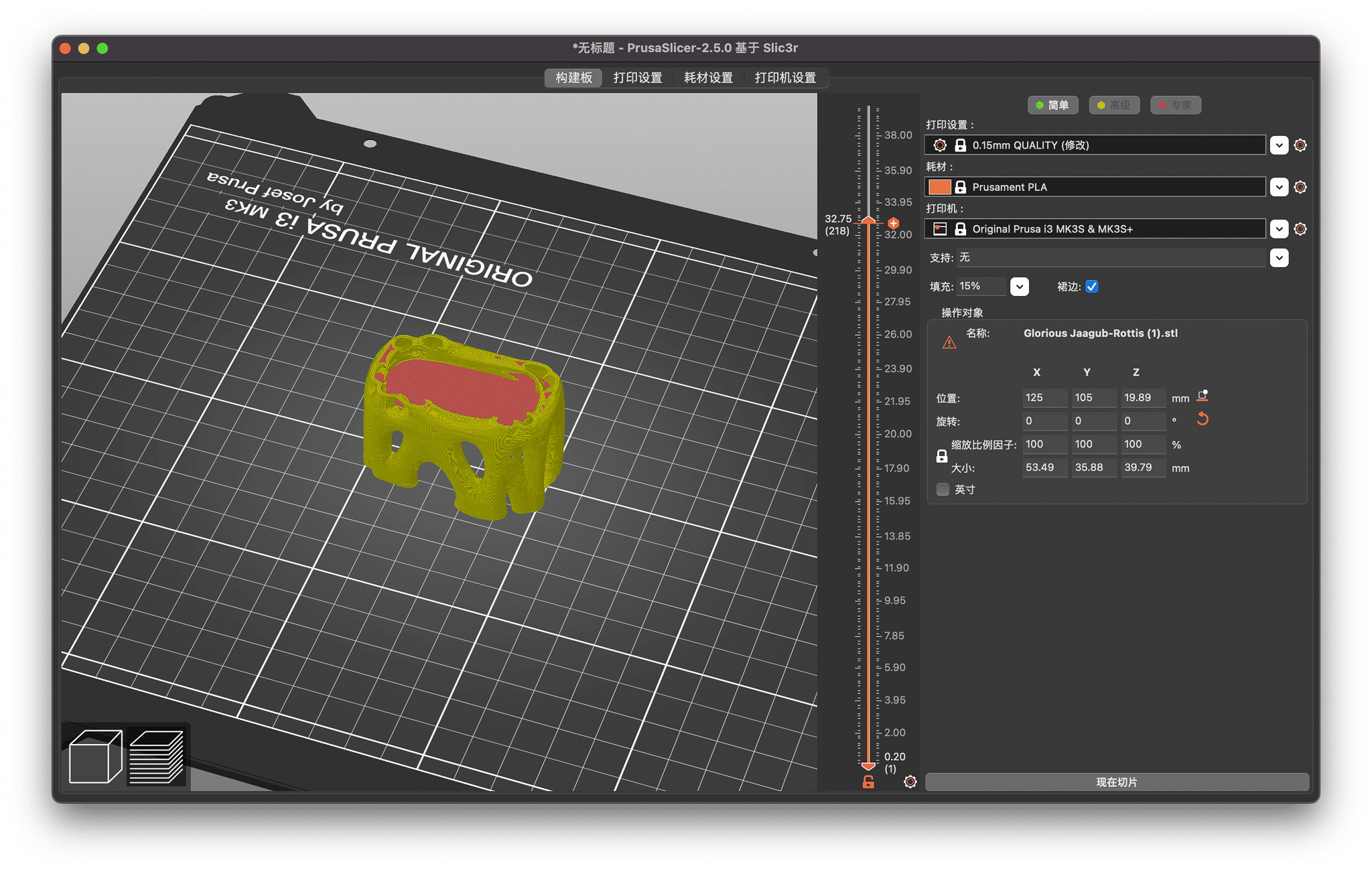Open filament settings gear next to Prusament PLA
This screenshot has width=1372, height=872.
1300,188
